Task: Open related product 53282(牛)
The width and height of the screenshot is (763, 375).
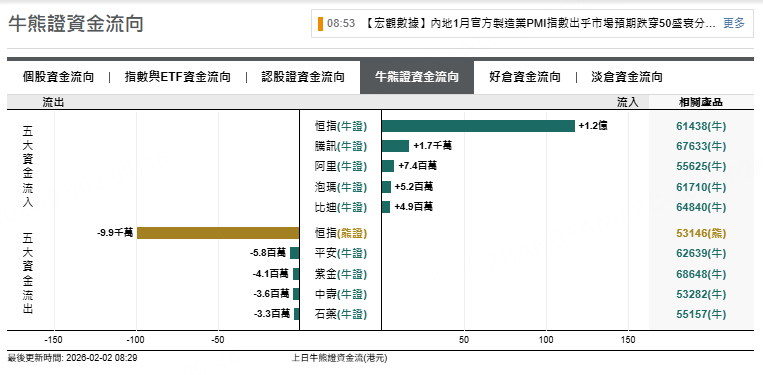Action: coord(701,294)
